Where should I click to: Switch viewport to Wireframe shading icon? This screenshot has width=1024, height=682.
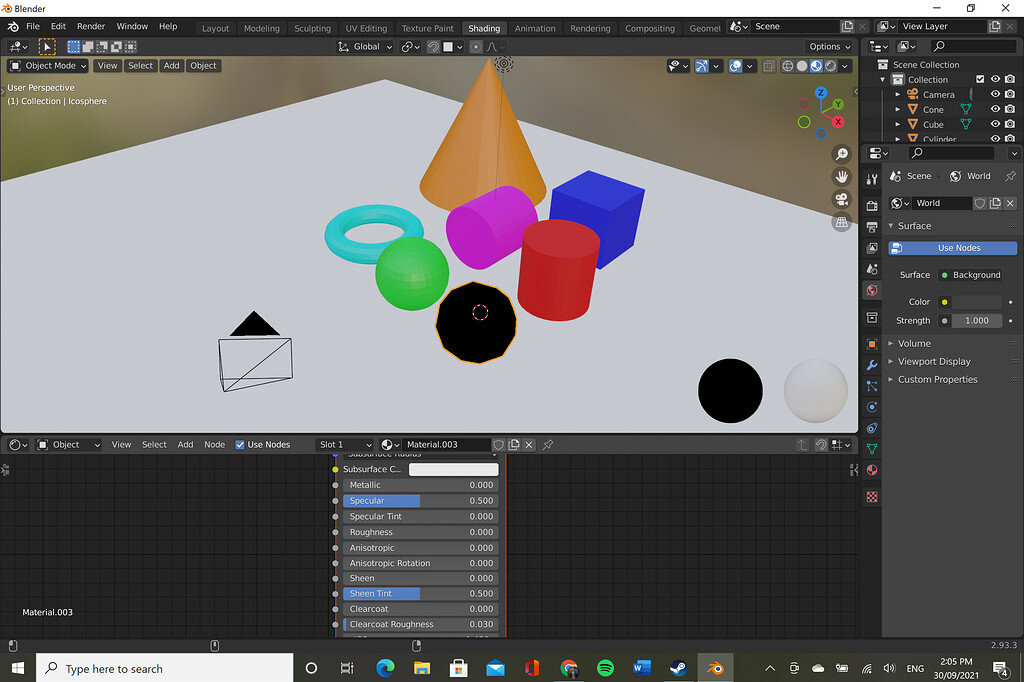787,66
